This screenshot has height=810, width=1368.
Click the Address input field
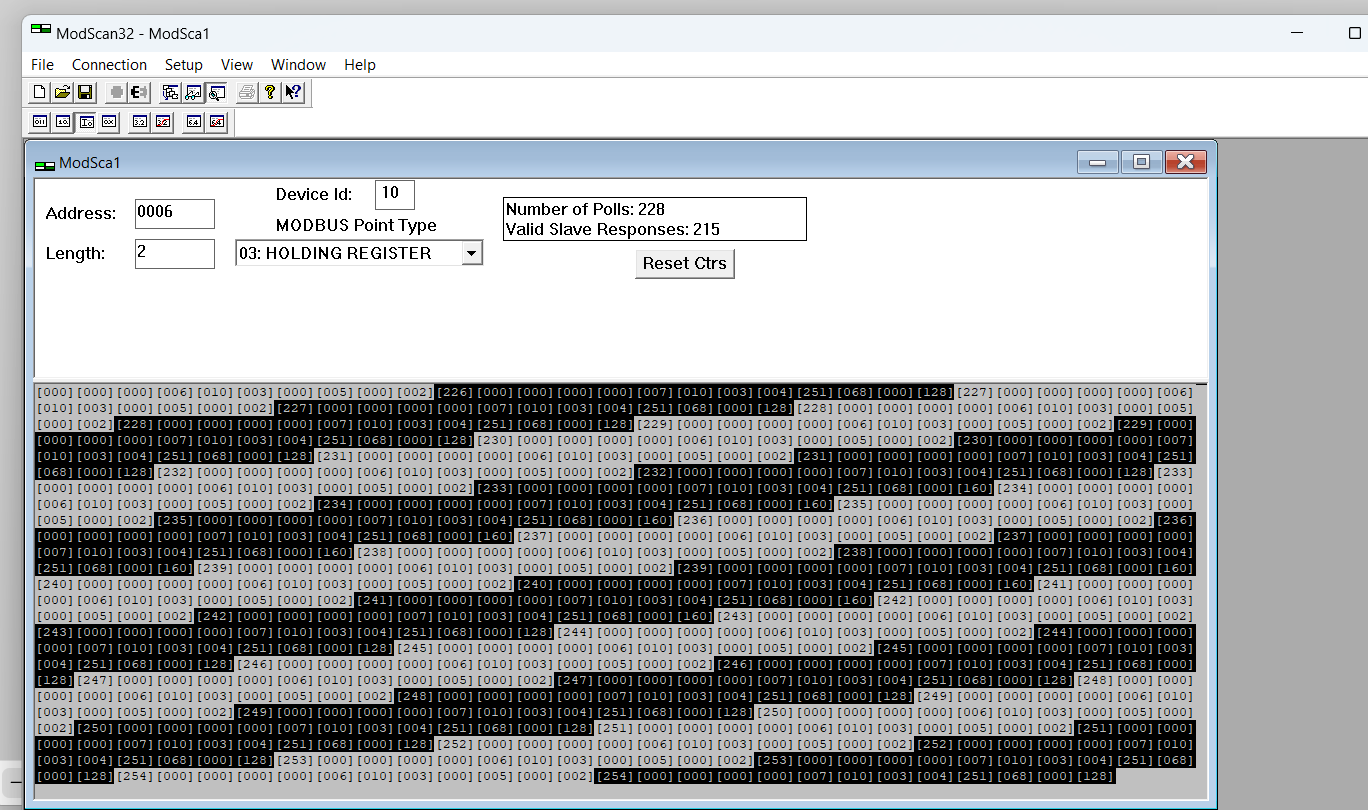174,213
